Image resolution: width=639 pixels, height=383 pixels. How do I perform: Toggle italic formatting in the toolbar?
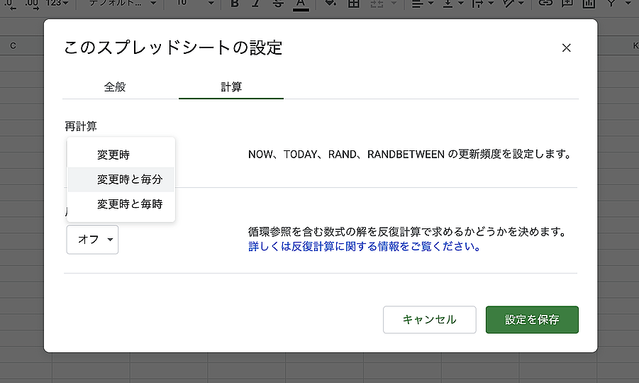[x=256, y=3]
